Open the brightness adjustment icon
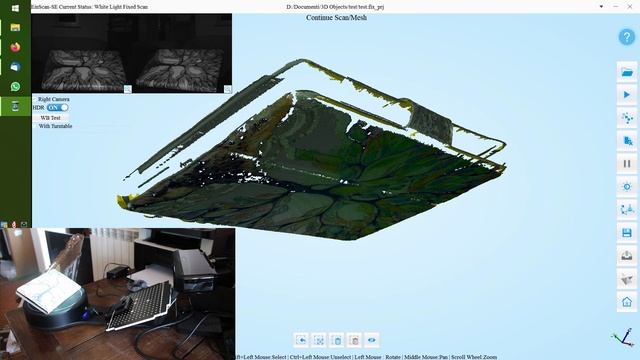Image resolution: width=640 pixels, height=360 pixels. tap(627, 187)
